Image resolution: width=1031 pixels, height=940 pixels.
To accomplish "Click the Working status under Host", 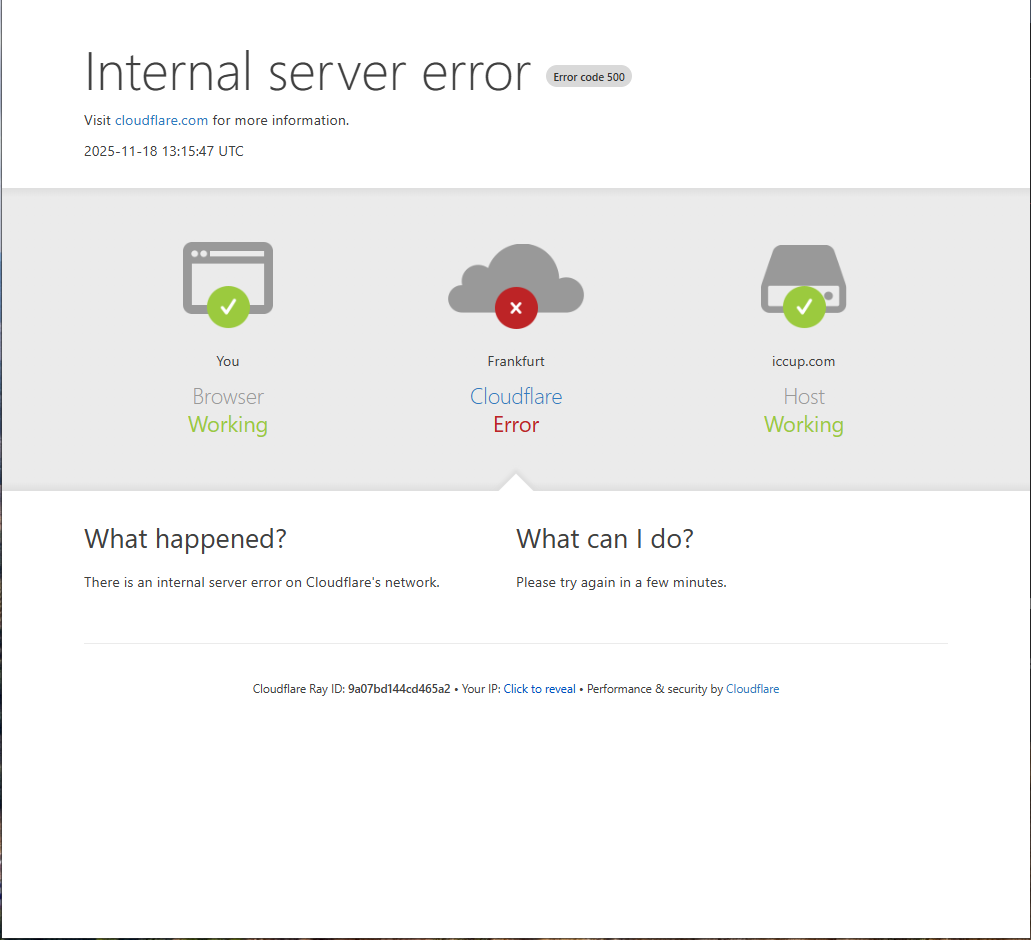I will (803, 425).
